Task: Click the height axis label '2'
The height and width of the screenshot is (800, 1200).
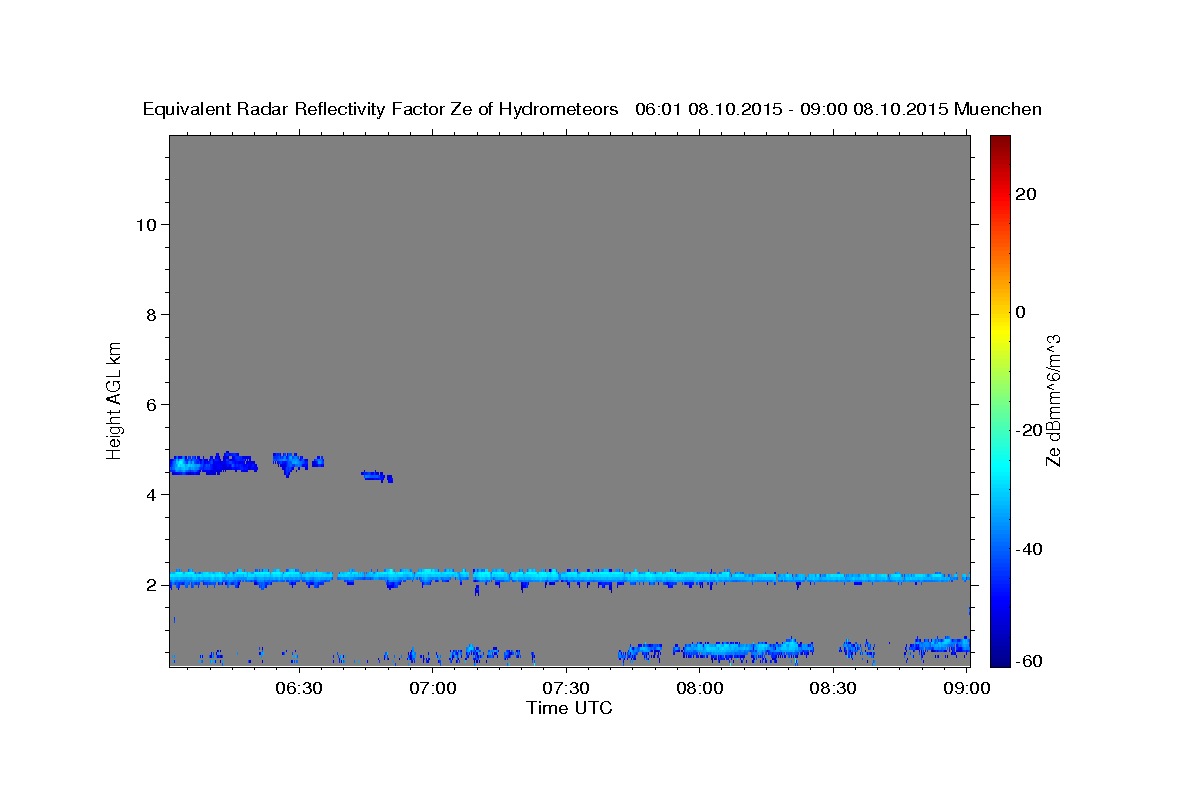Action: pos(152,585)
